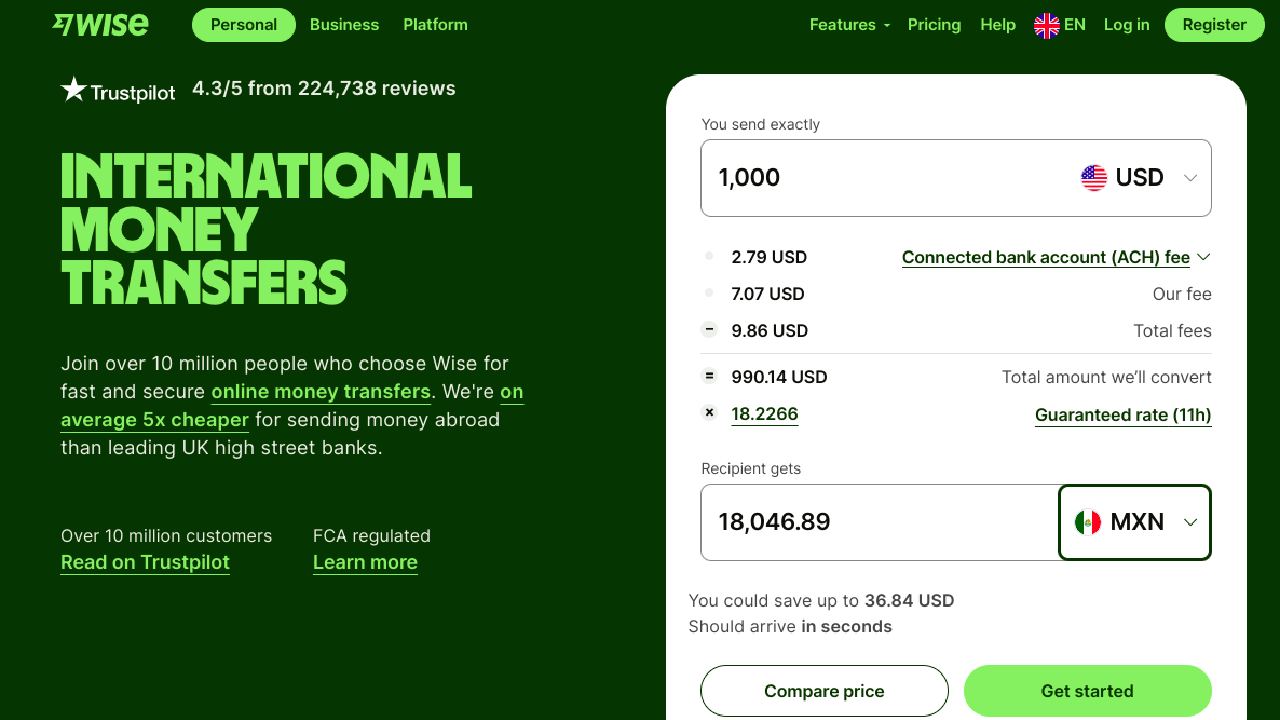Click the Register button
The width and height of the screenshot is (1280, 720).
pos(1214,25)
